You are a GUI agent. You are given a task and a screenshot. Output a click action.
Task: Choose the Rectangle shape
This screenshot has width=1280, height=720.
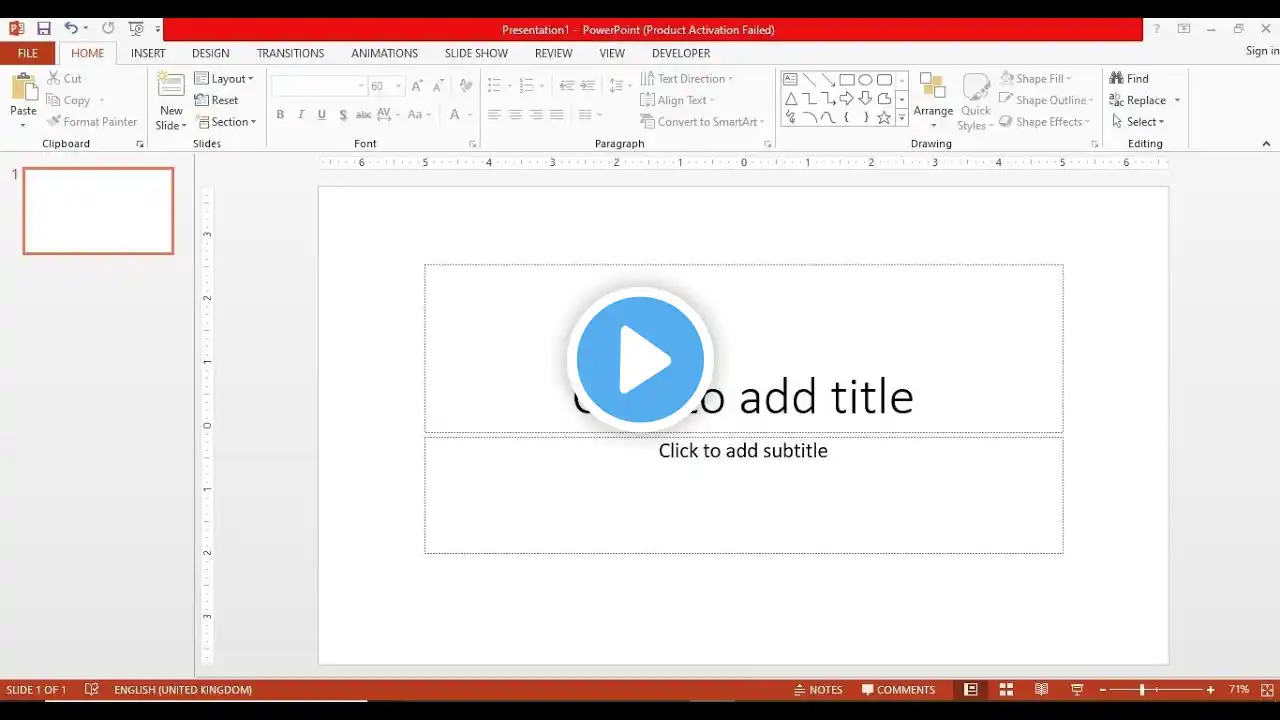click(x=847, y=80)
